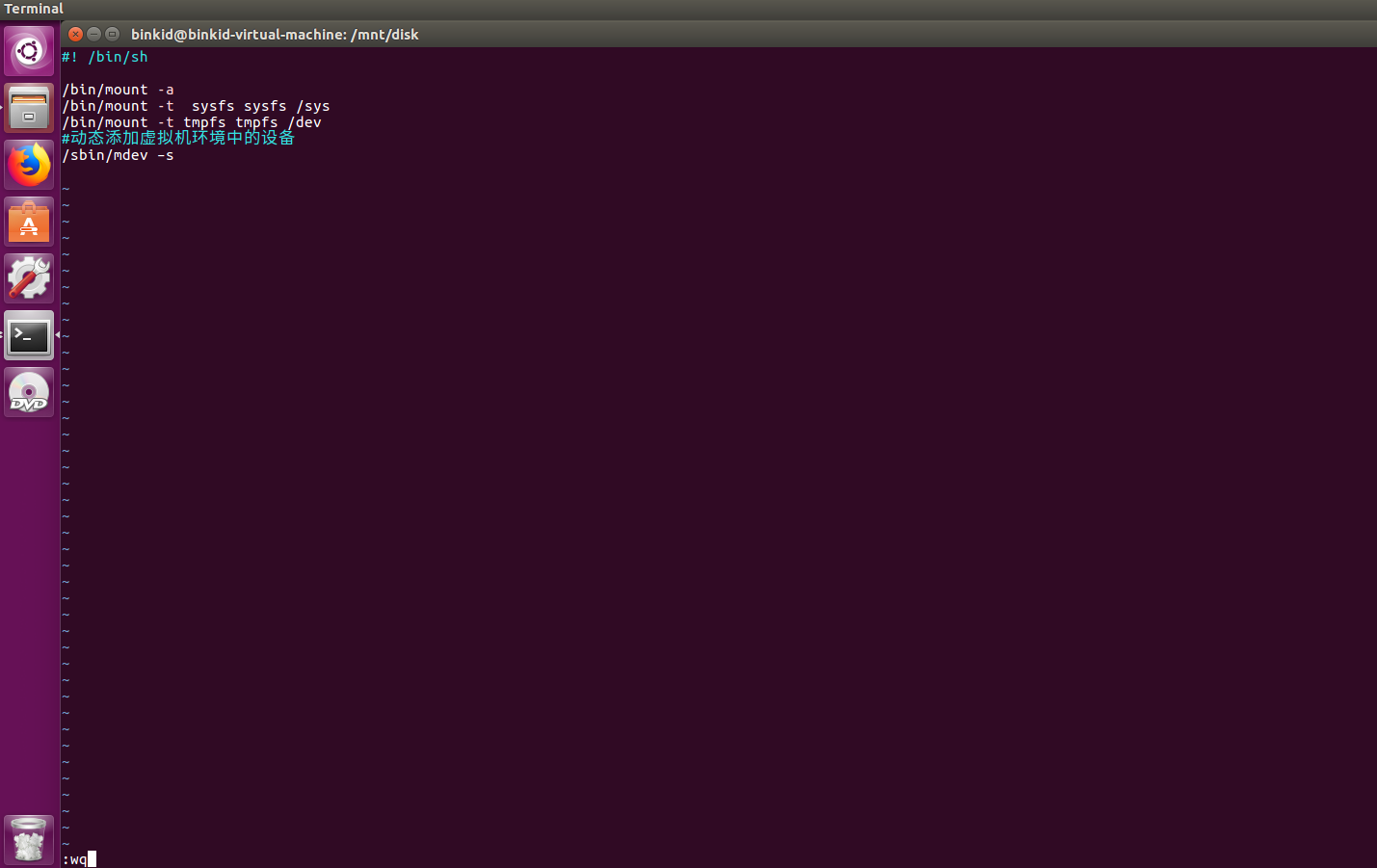Click the '#! /bin/sh' shebang line
The width and height of the screenshot is (1377, 868).
click(105, 57)
